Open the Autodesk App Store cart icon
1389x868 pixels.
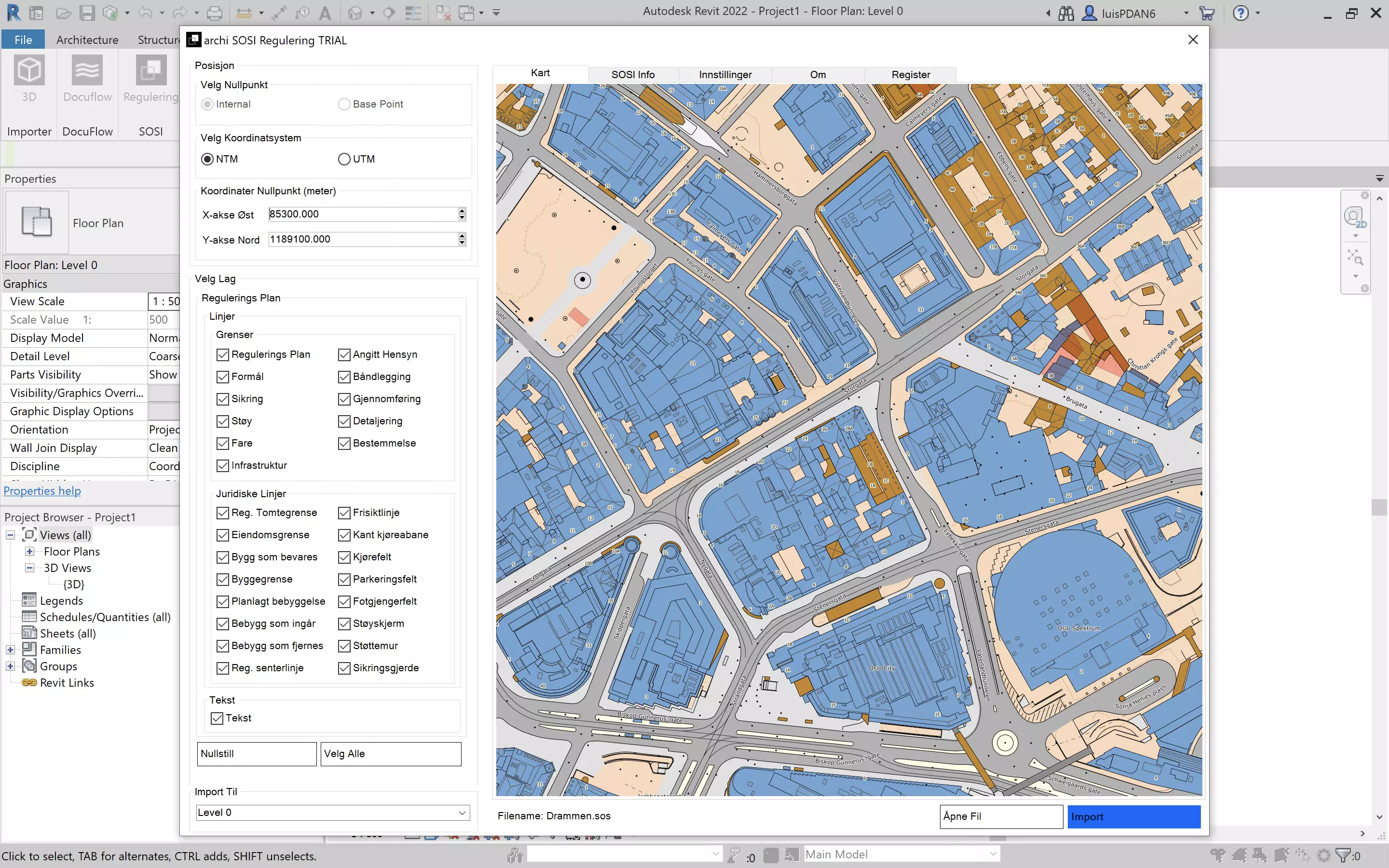click(x=1207, y=13)
